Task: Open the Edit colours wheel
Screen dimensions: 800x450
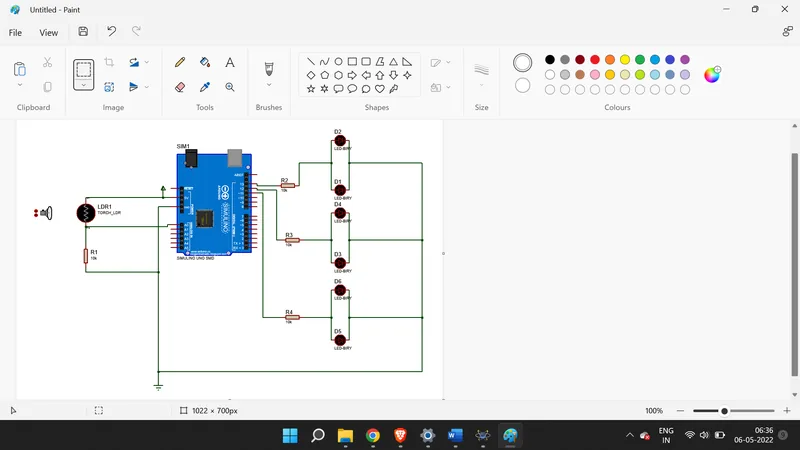Action: pyautogui.click(x=712, y=74)
